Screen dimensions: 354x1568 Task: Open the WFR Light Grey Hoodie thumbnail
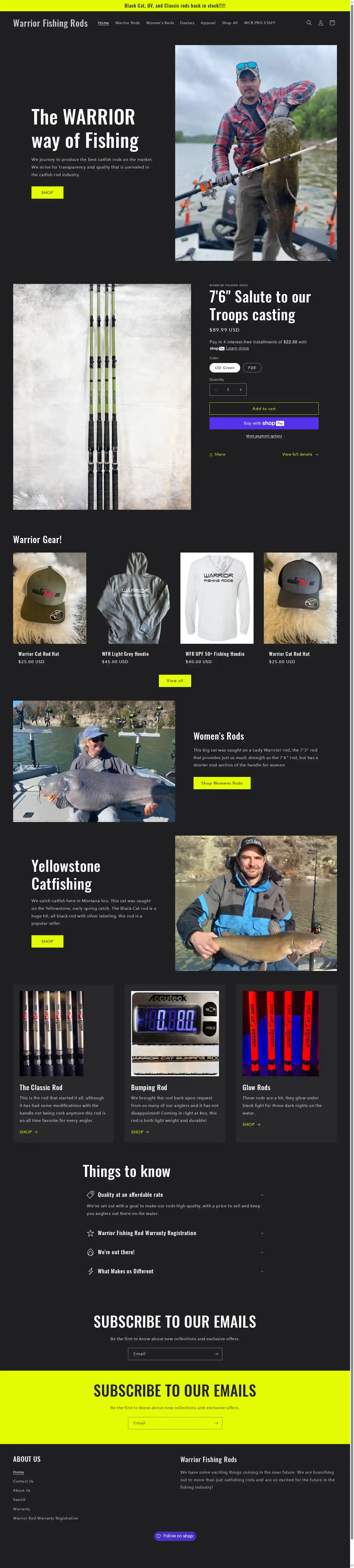click(133, 598)
